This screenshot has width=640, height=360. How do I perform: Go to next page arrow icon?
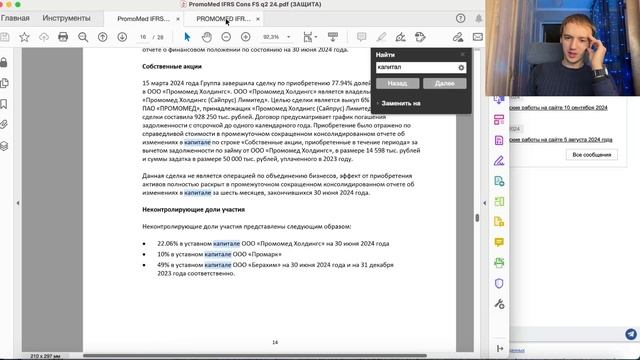(x=122, y=37)
